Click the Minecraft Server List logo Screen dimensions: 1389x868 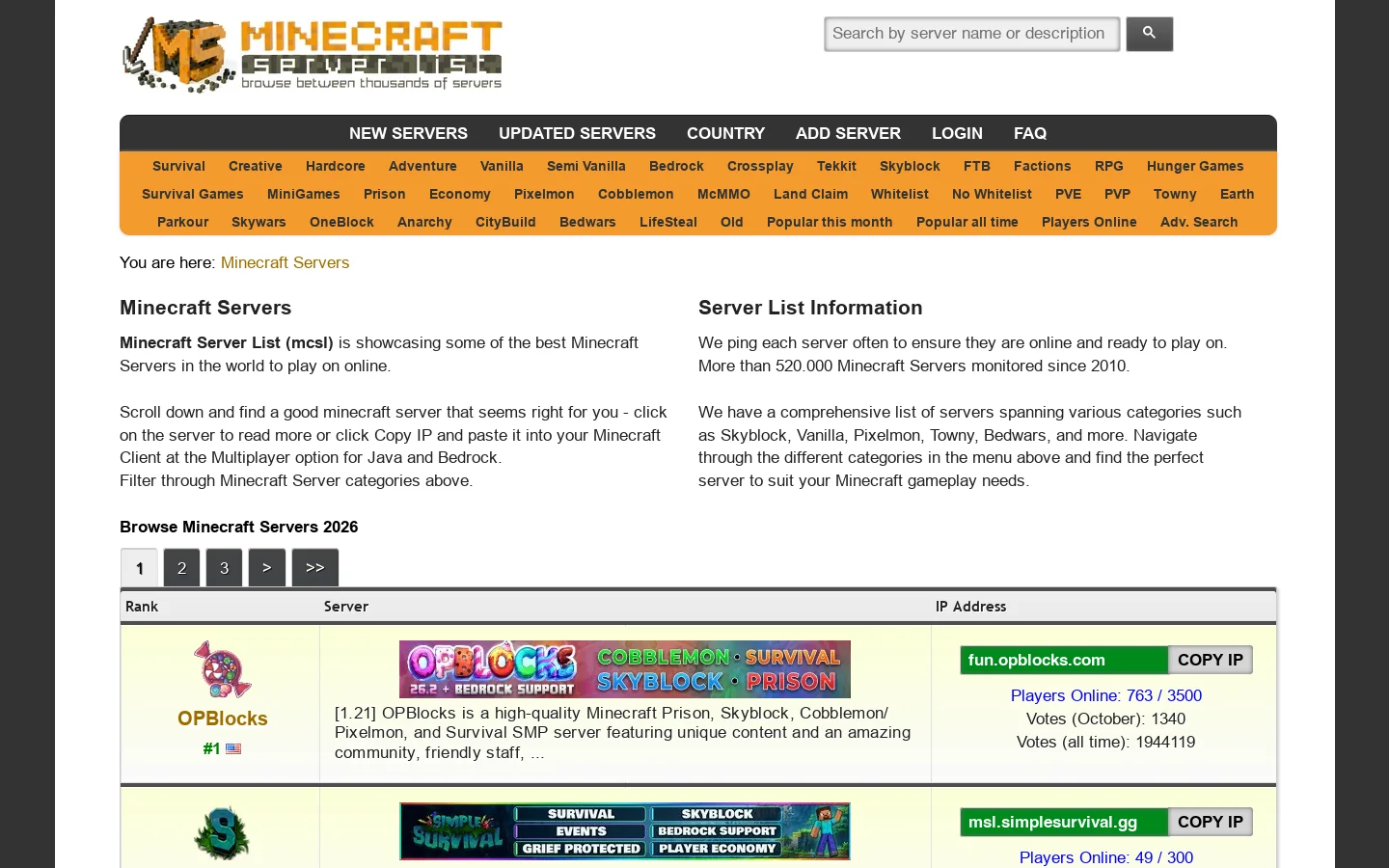point(312,54)
